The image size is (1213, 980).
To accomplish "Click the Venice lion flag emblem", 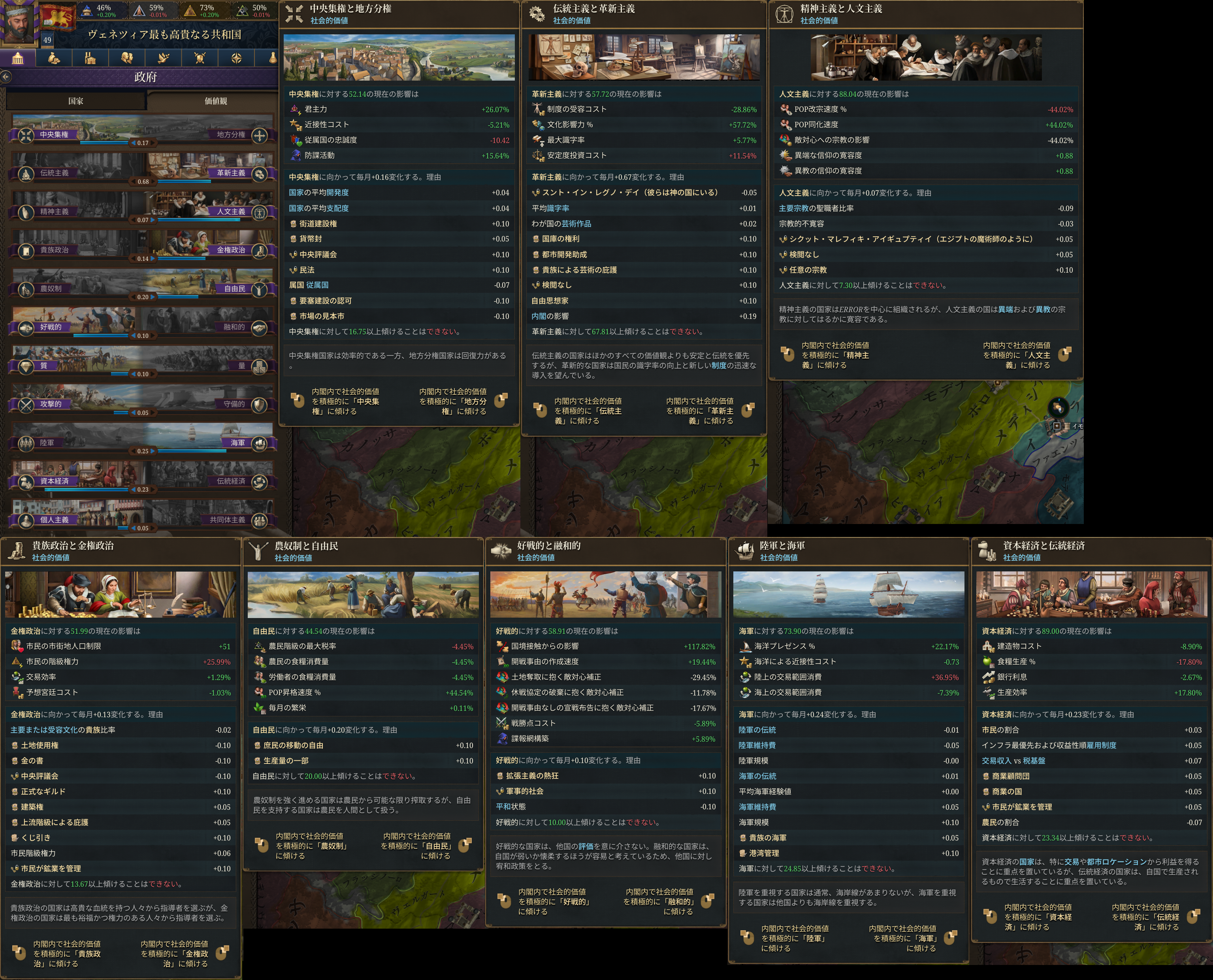I will click(58, 17).
